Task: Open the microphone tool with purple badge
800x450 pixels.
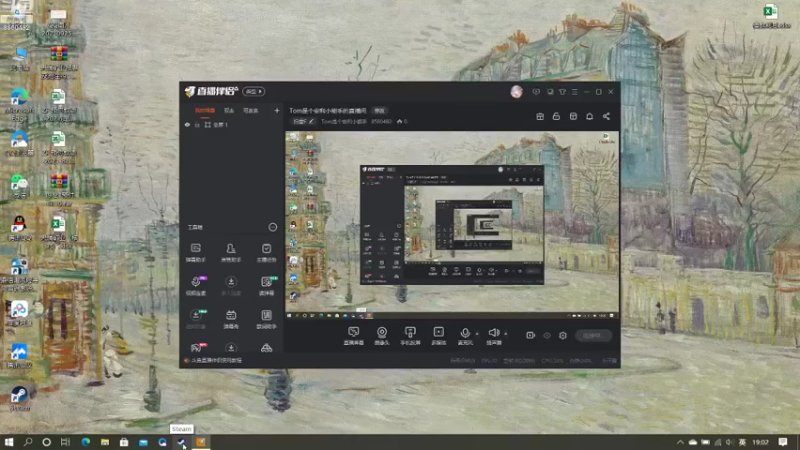Action: (x=195, y=286)
